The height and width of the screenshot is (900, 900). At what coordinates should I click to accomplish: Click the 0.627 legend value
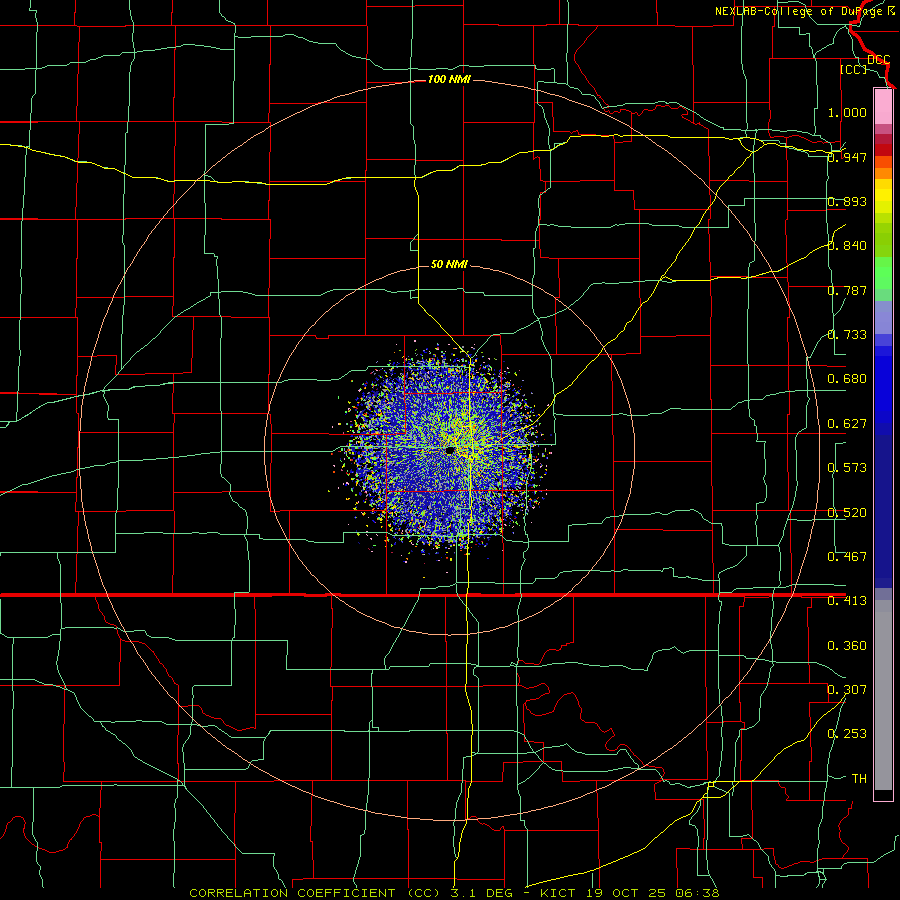(x=847, y=424)
